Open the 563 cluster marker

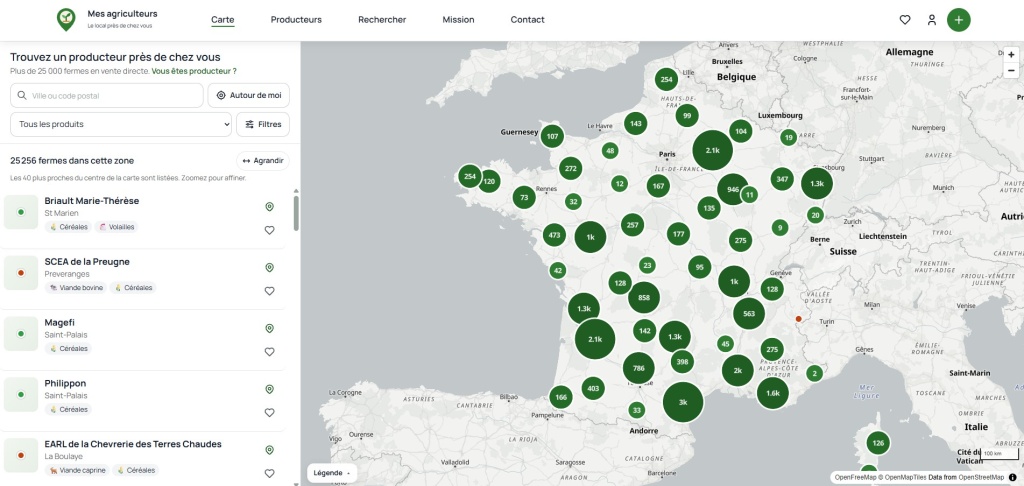pos(749,314)
